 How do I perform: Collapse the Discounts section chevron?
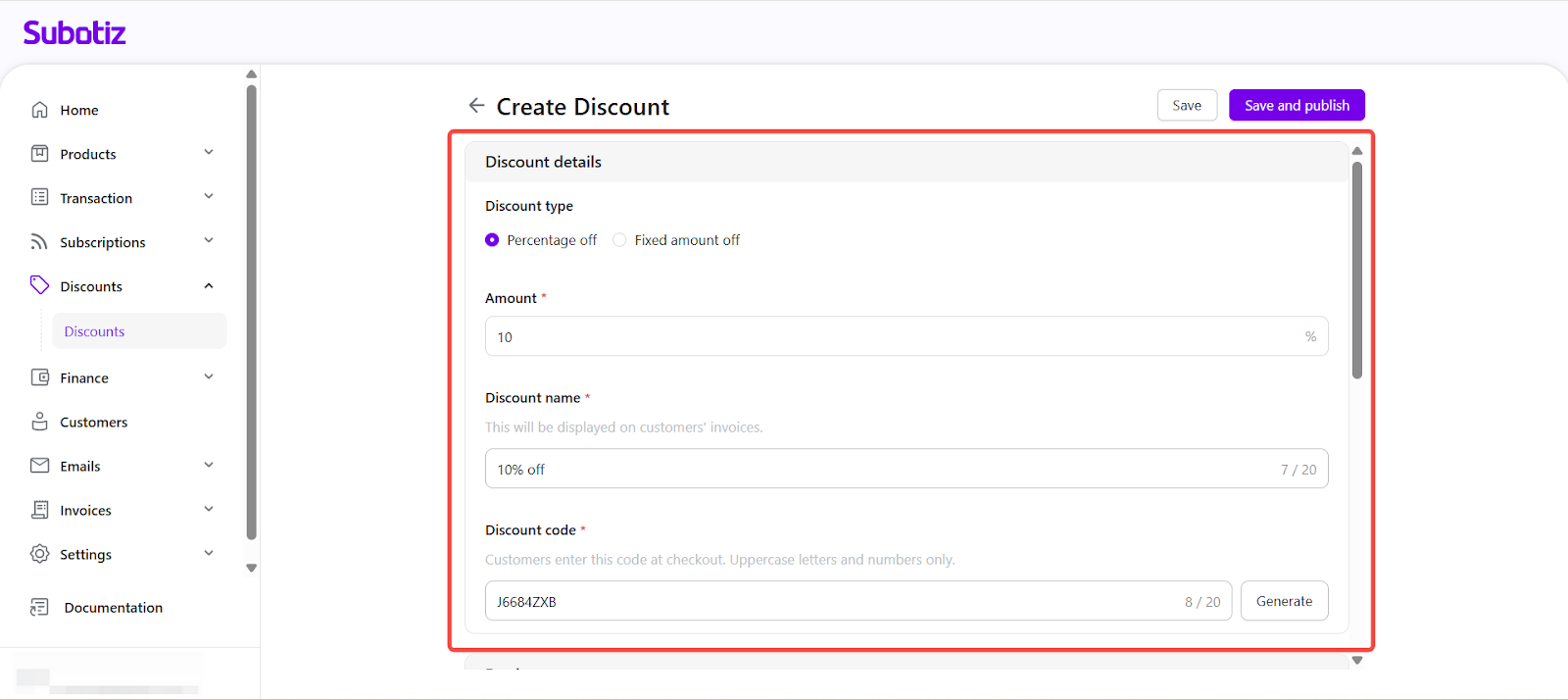click(209, 286)
